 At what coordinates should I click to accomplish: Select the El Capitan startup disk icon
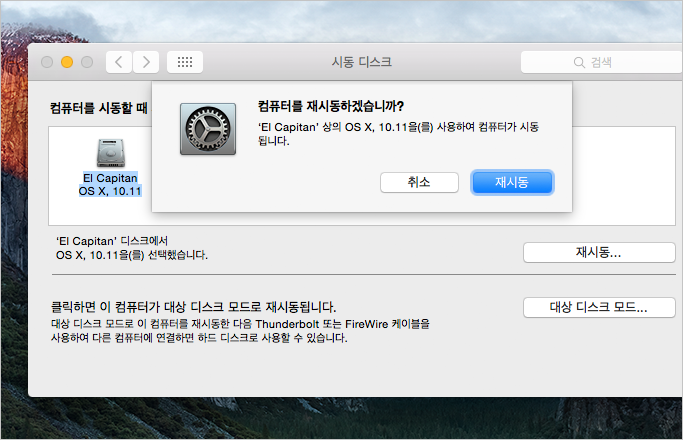(111, 153)
